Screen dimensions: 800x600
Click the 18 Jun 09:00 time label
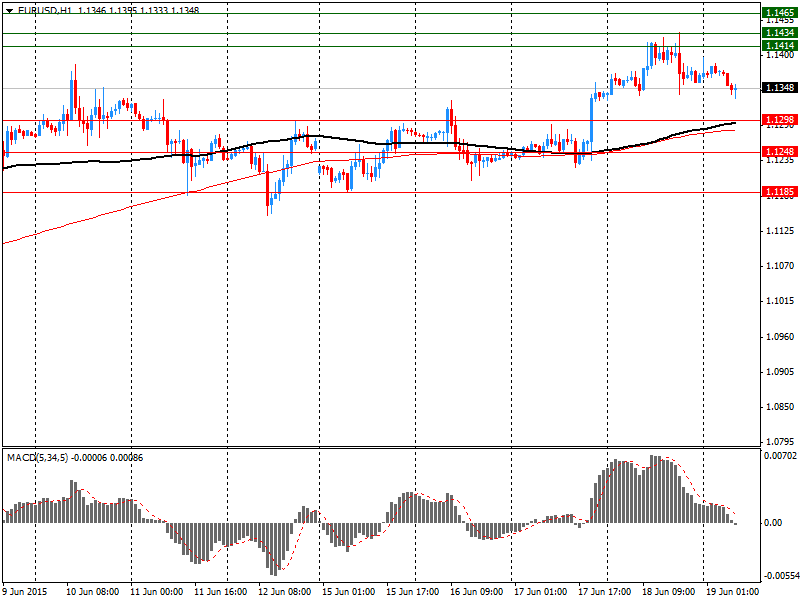[668, 592]
